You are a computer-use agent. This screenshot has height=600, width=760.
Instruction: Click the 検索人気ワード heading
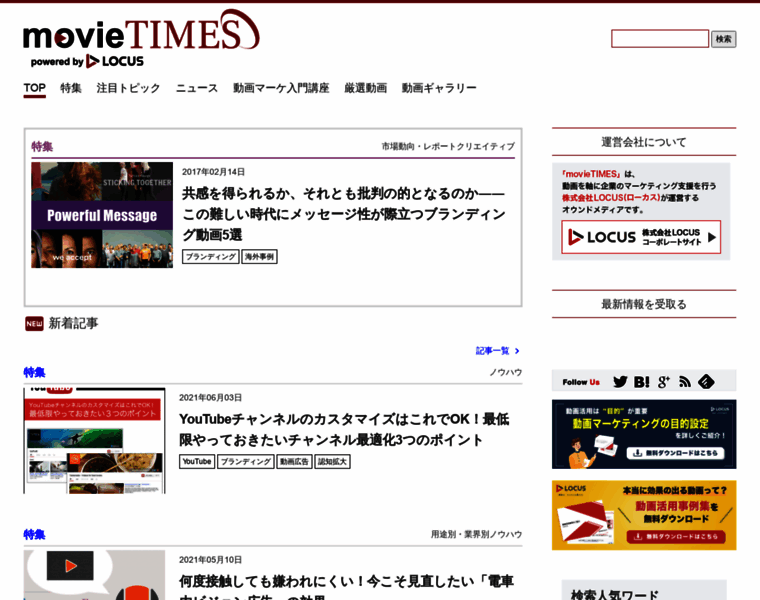tap(615, 595)
